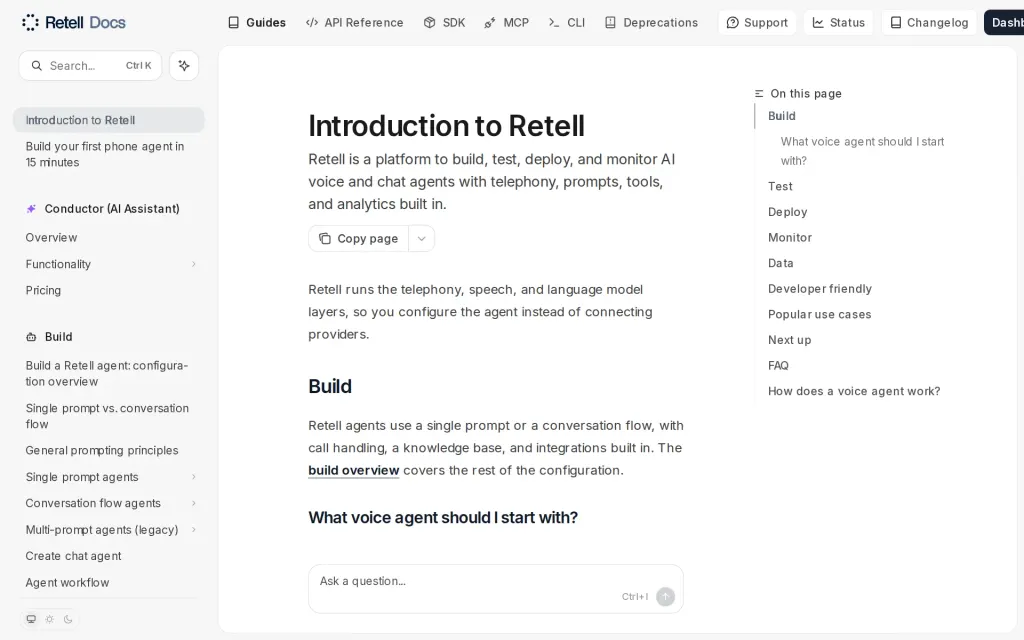Open the AI sparkle assistant button
1024x640 pixels.
(x=184, y=65)
